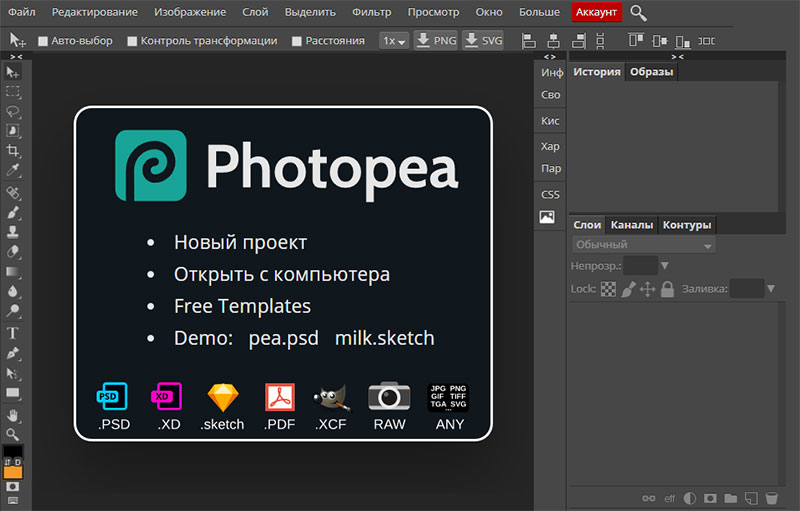Toggle Quick Mask mode icon
Screen dimensions: 800x511
click(13, 487)
